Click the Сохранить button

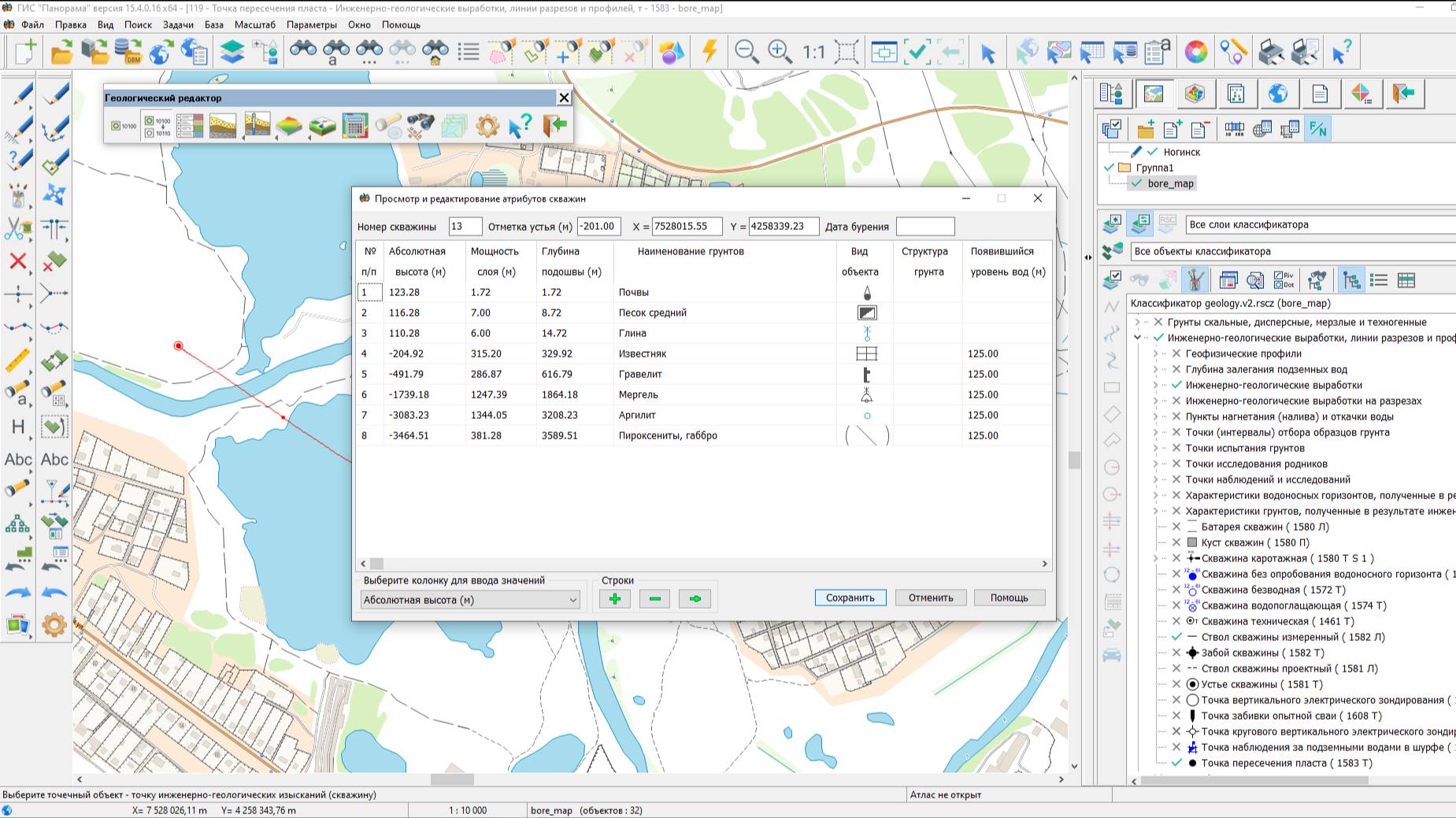[x=850, y=598]
